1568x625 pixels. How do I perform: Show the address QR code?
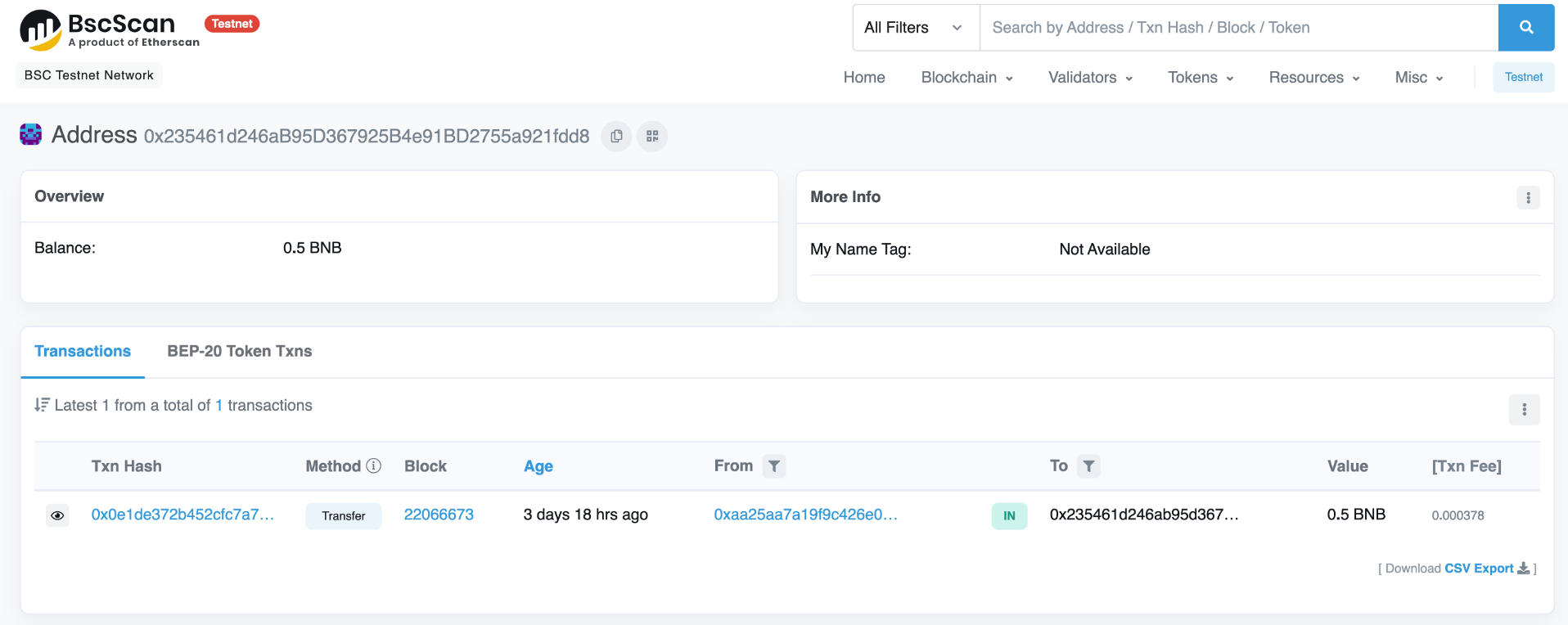652,137
